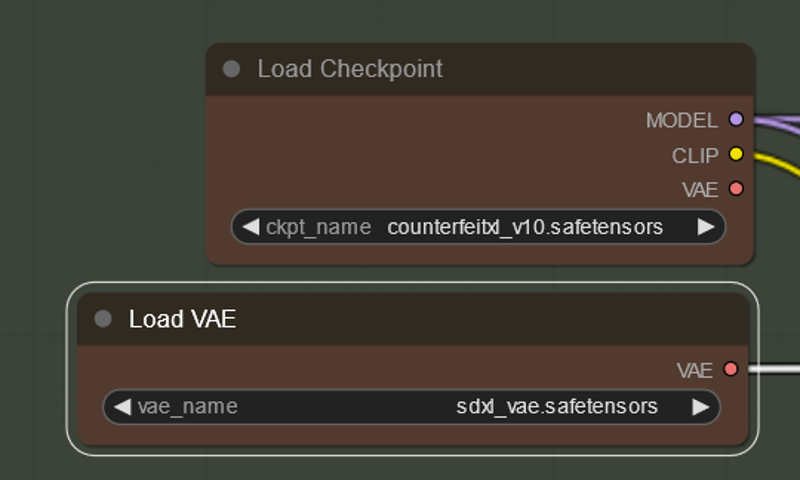Image resolution: width=800 pixels, height=480 pixels.
Task: Select next checkpoint with right arrow
Action: pyautogui.click(x=706, y=226)
